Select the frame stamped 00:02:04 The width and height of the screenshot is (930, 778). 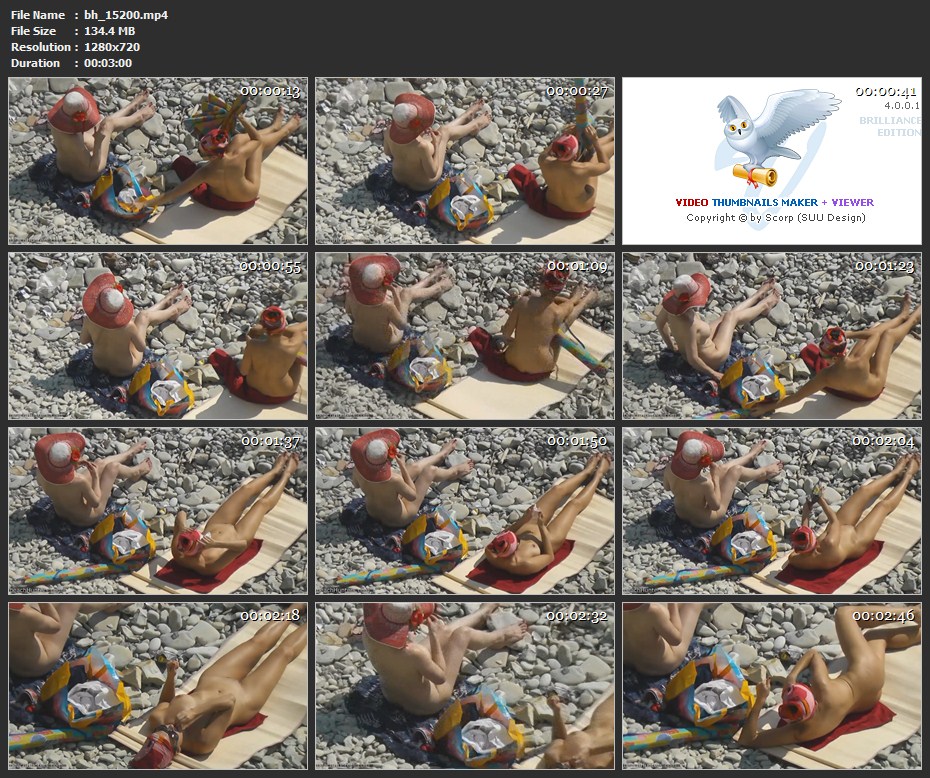click(x=772, y=511)
